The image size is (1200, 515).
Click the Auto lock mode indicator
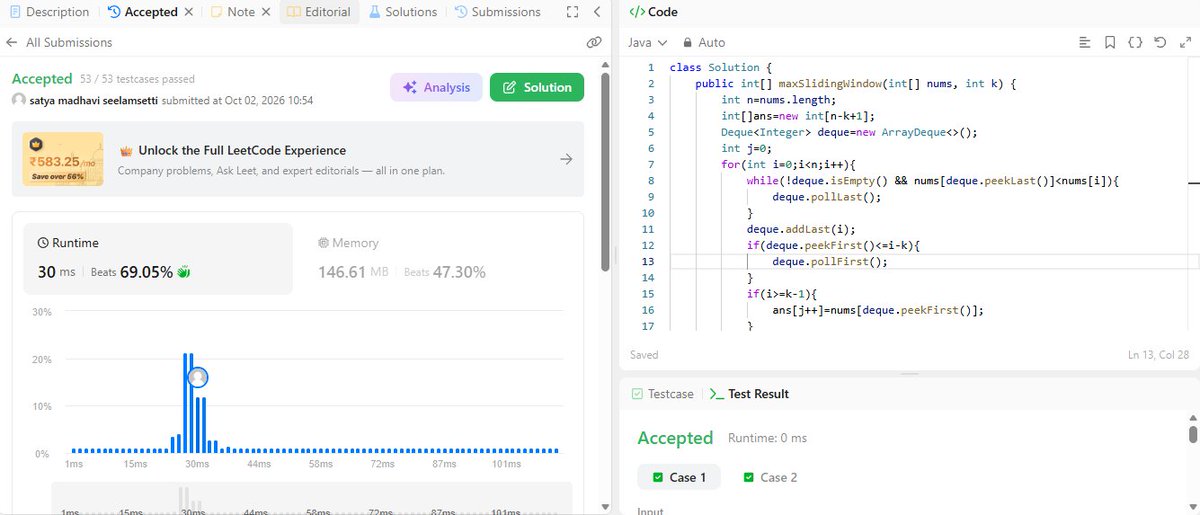pyautogui.click(x=703, y=43)
